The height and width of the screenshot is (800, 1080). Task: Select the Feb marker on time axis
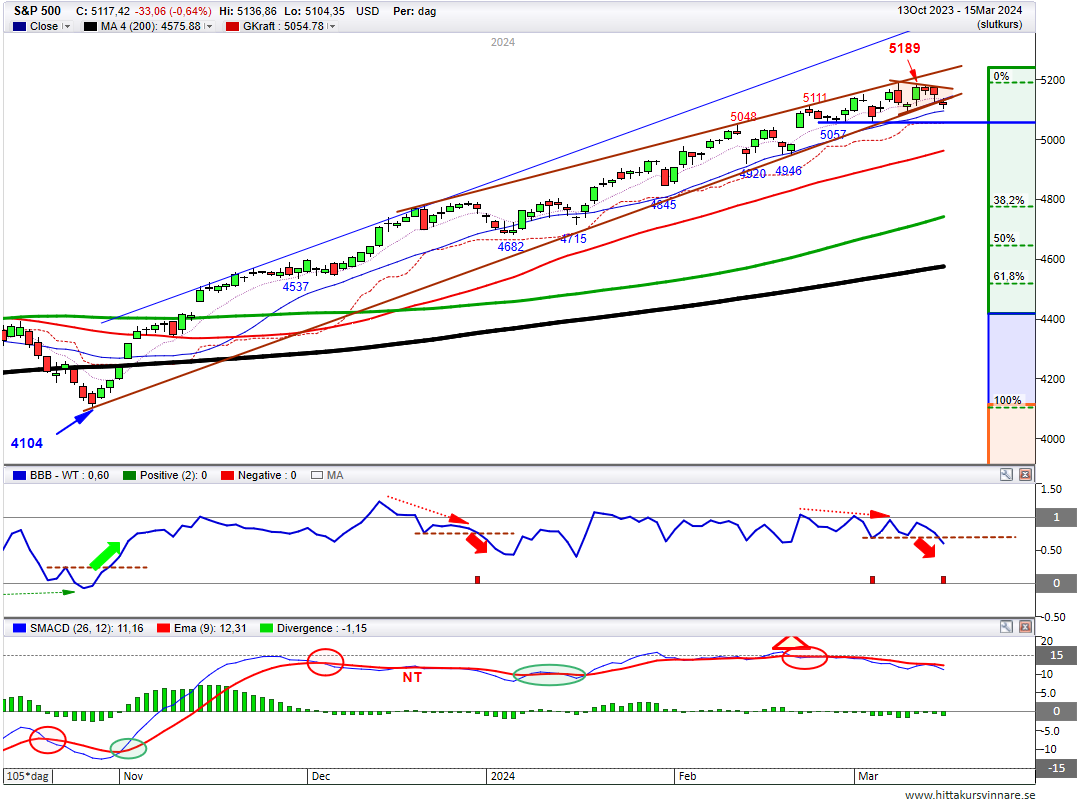(687, 776)
